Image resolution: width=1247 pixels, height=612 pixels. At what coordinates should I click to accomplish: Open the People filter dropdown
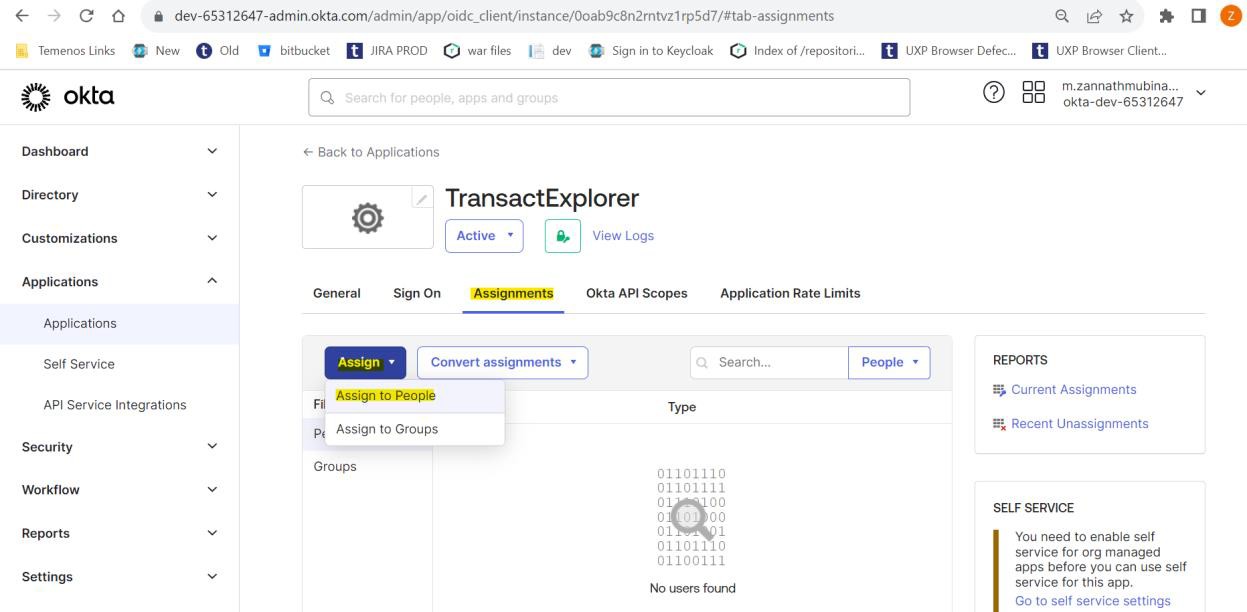click(888, 362)
